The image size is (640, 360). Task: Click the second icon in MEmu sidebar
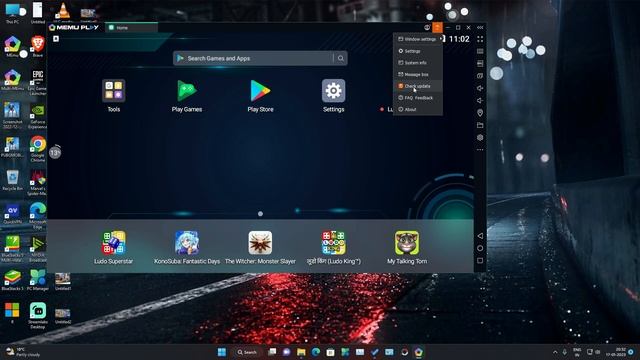pyautogui.click(x=480, y=51)
